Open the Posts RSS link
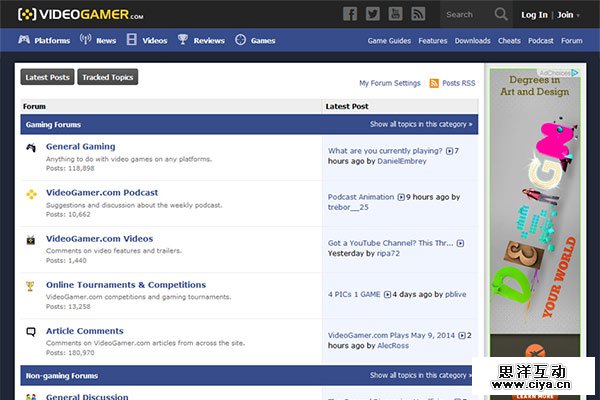The height and width of the screenshot is (400, 600). [458, 83]
